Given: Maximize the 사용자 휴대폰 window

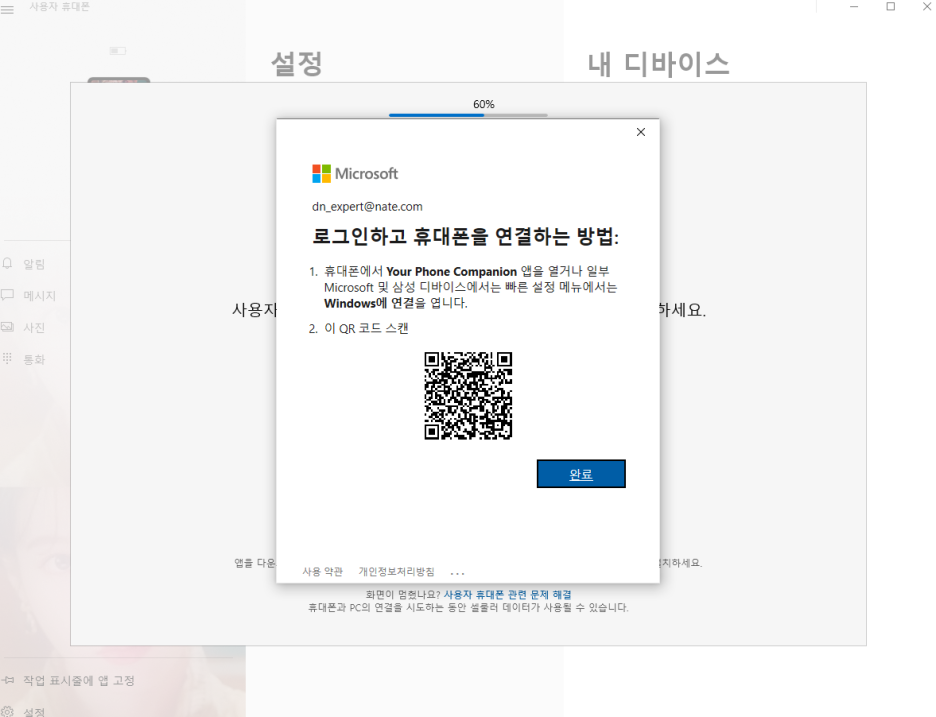Looking at the screenshot, I should tap(891, 7).
